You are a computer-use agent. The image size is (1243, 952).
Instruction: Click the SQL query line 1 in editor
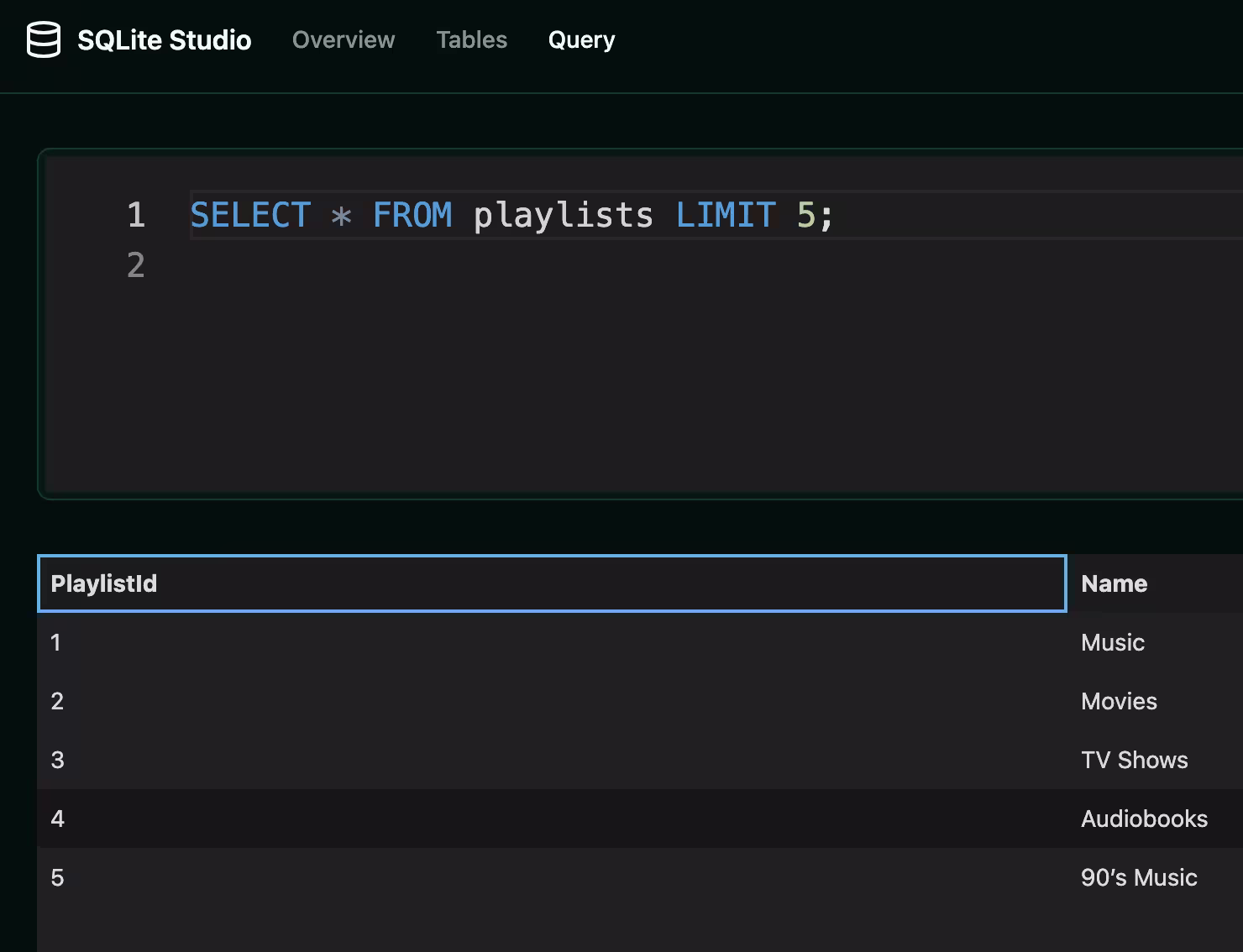tap(716, 215)
